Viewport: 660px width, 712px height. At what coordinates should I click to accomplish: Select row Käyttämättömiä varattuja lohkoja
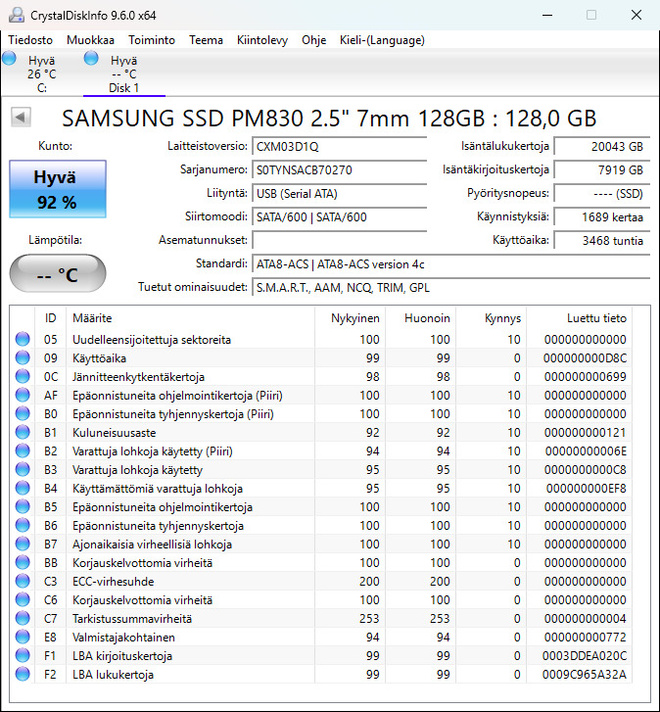(321, 488)
